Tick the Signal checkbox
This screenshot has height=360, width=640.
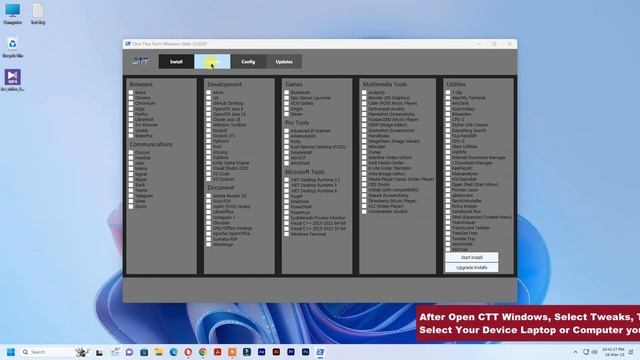point(131,174)
